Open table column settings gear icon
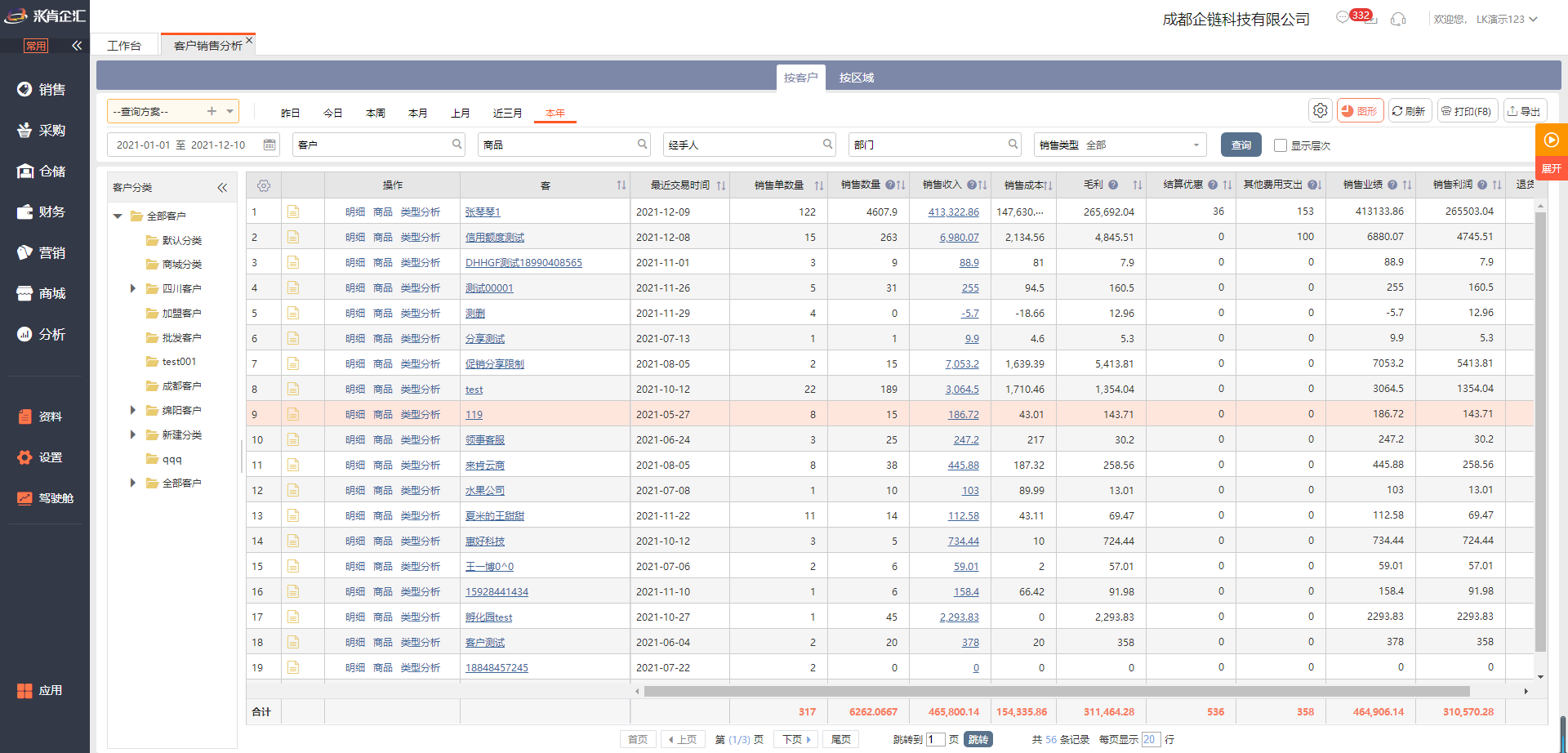Viewport: 1568px width, 753px height. tap(264, 185)
